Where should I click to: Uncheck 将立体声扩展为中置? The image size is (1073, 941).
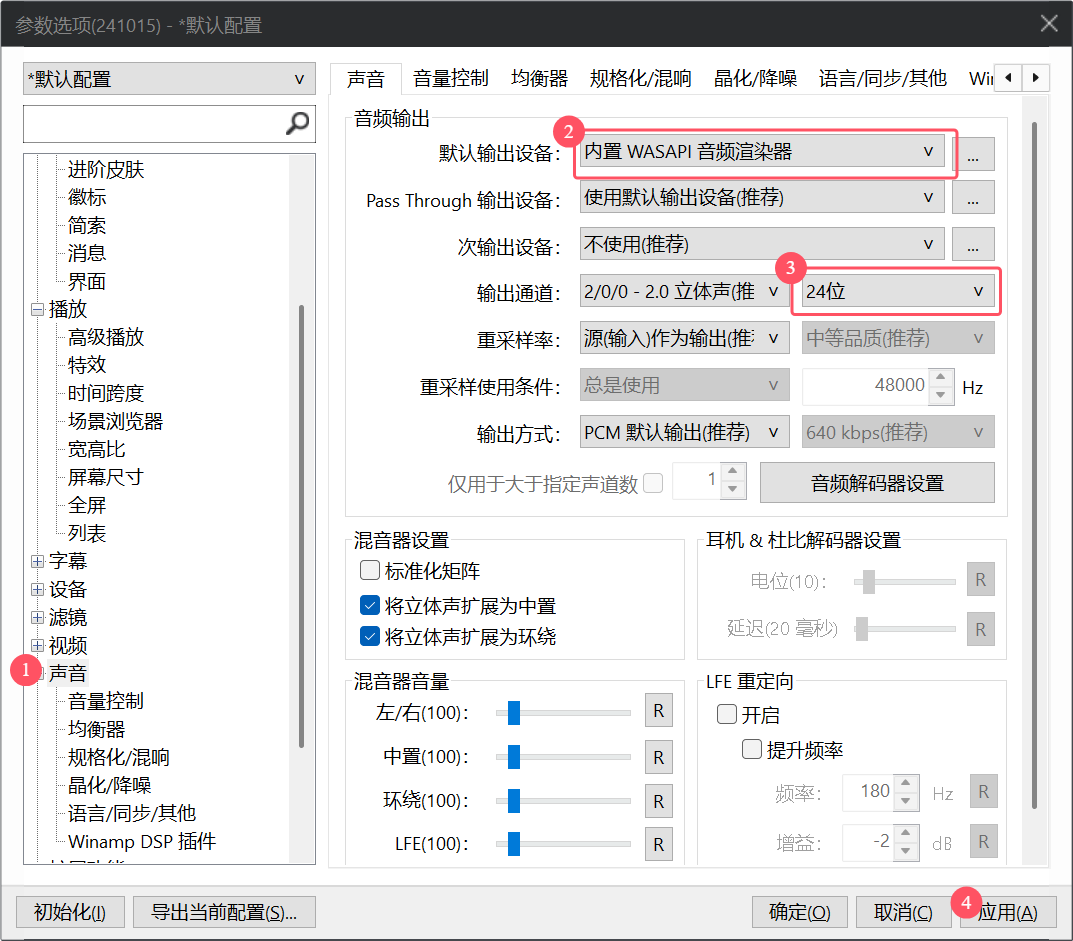[x=370, y=606]
